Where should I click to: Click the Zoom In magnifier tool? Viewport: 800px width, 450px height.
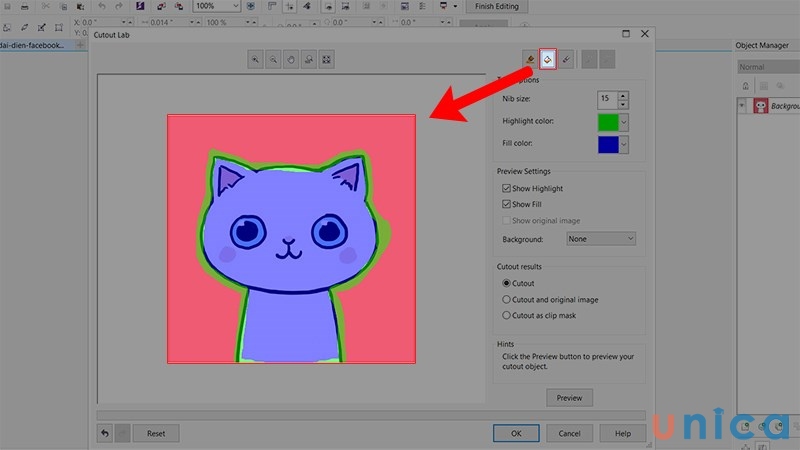point(256,60)
